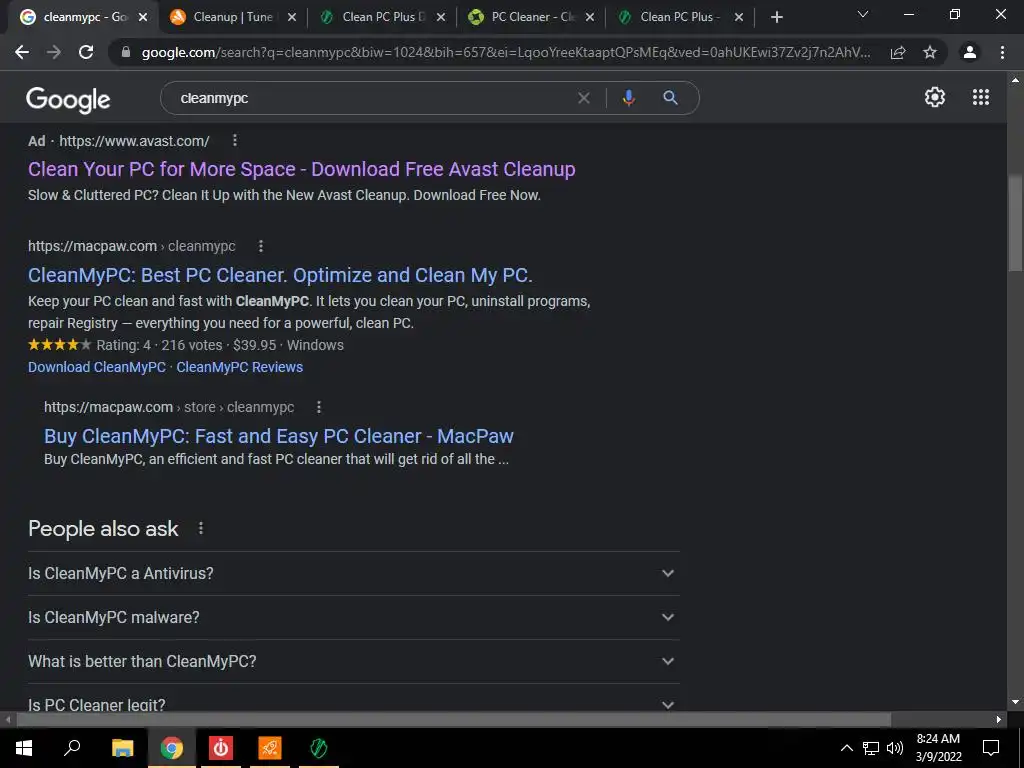Click the address bar URL

[505, 53]
